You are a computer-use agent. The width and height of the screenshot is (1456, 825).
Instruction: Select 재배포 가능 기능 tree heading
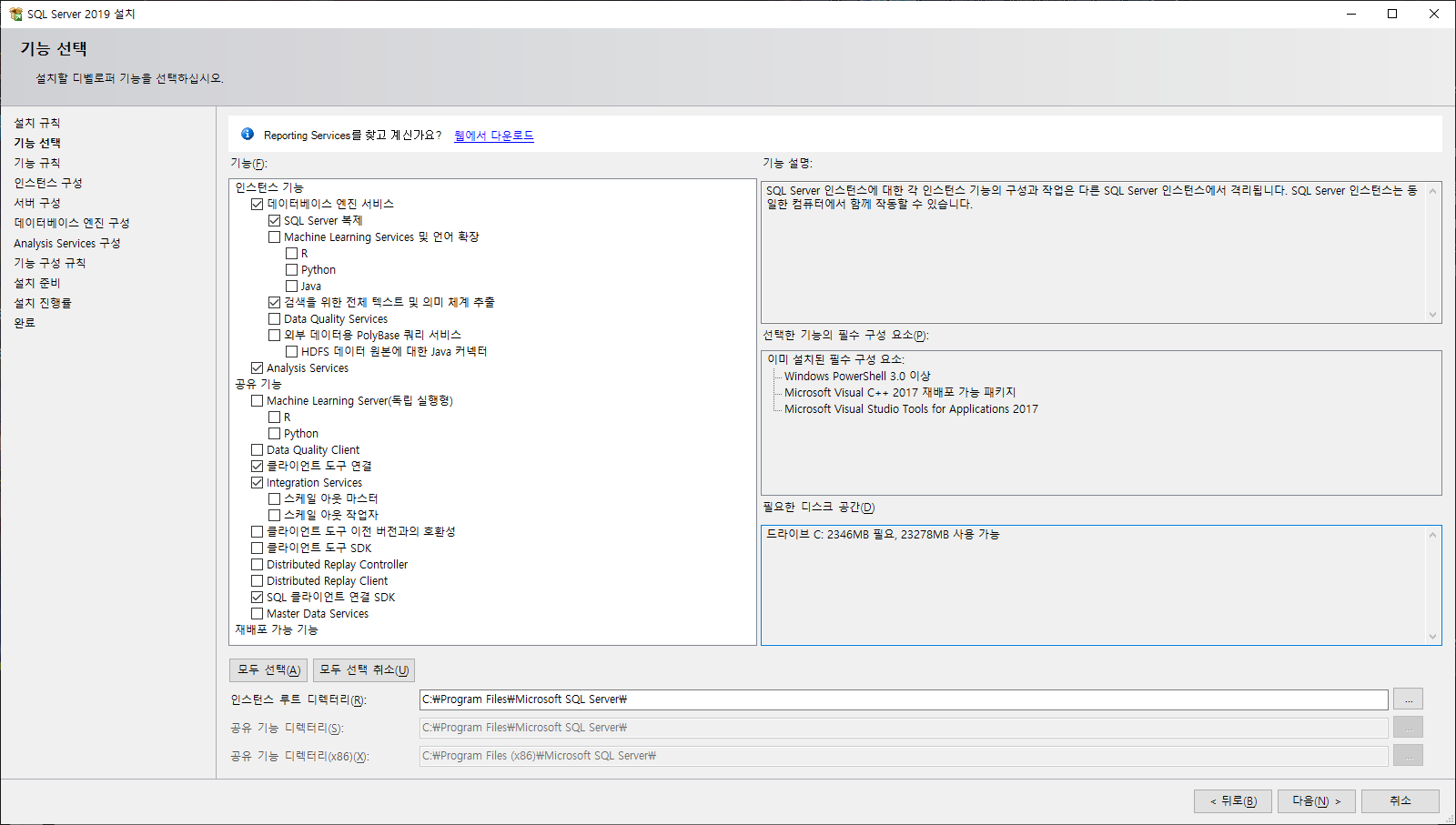click(277, 629)
